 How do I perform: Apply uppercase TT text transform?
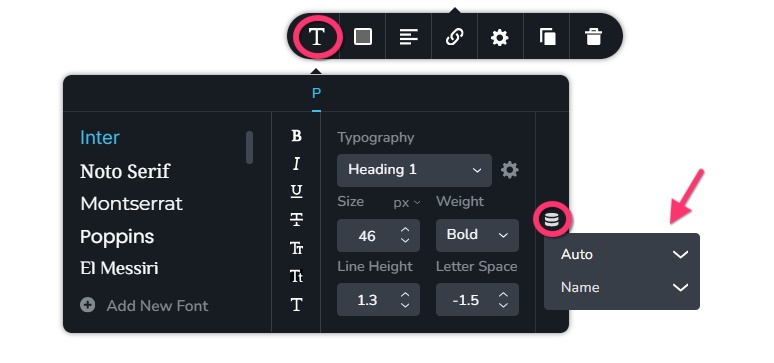296,248
